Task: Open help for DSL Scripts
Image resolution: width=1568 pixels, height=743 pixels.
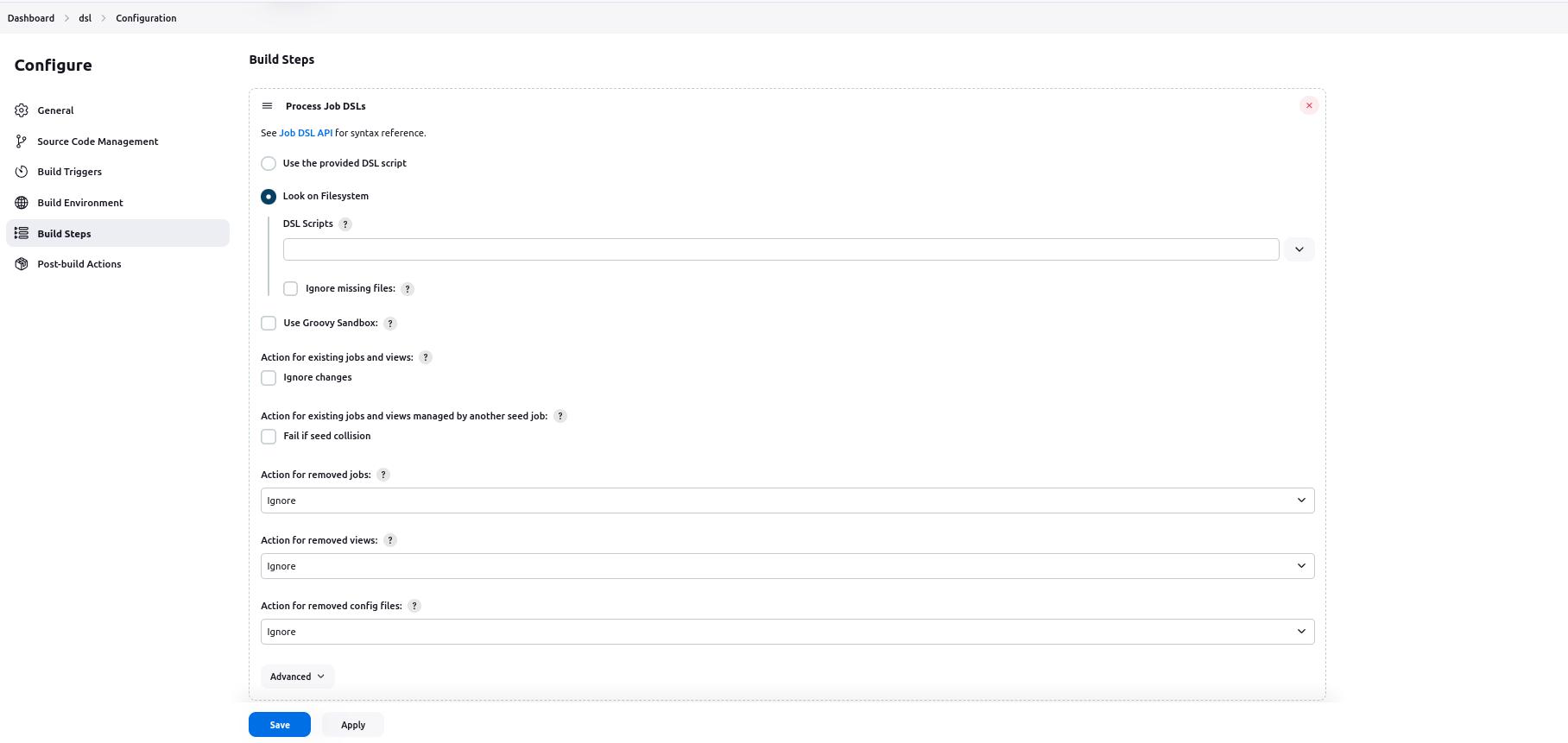Action: [x=345, y=224]
